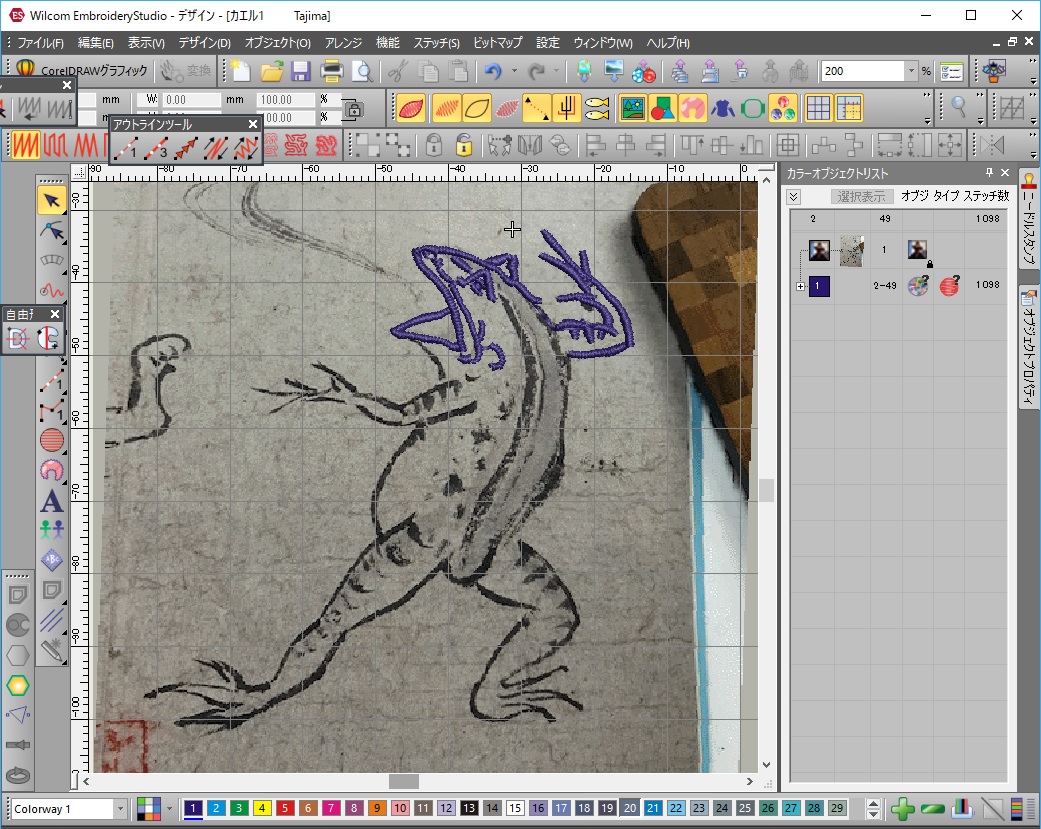Toggle show outlines red leaf icon
Viewport: 1041px width, 829px height.
click(411, 108)
